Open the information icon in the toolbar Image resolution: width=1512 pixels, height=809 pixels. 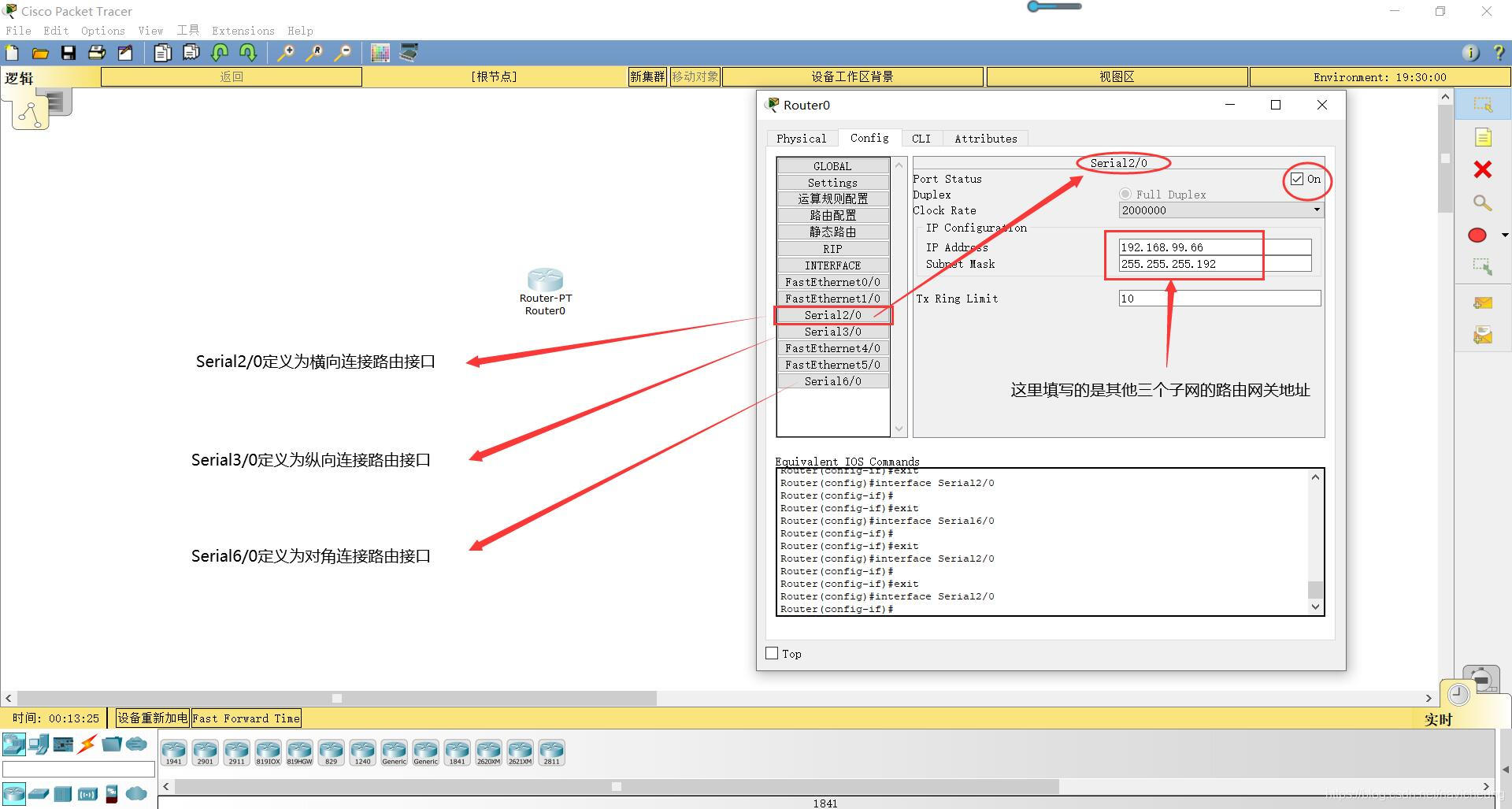click(x=1470, y=53)
